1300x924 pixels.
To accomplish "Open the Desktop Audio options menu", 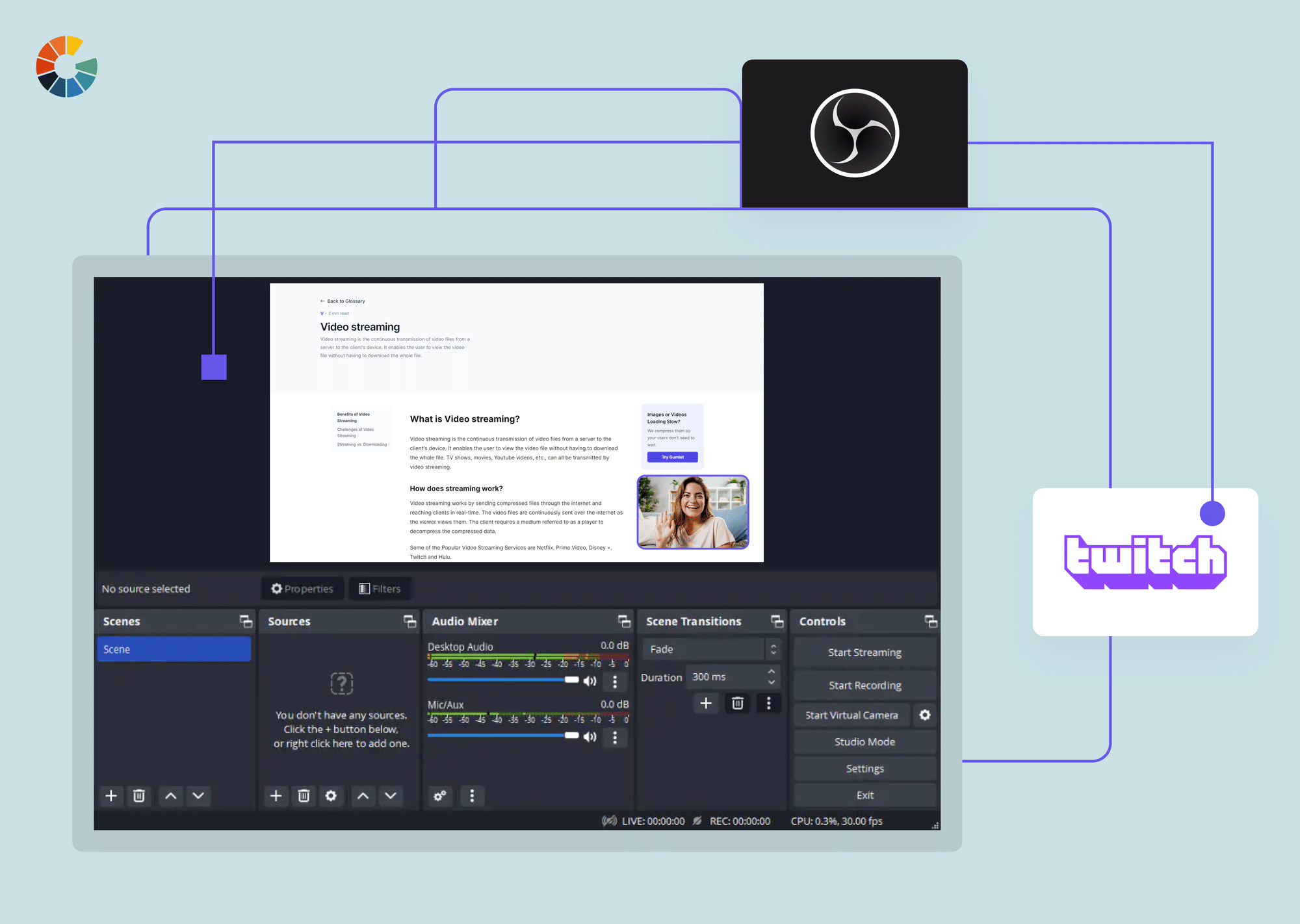I will tap(614, 682).
